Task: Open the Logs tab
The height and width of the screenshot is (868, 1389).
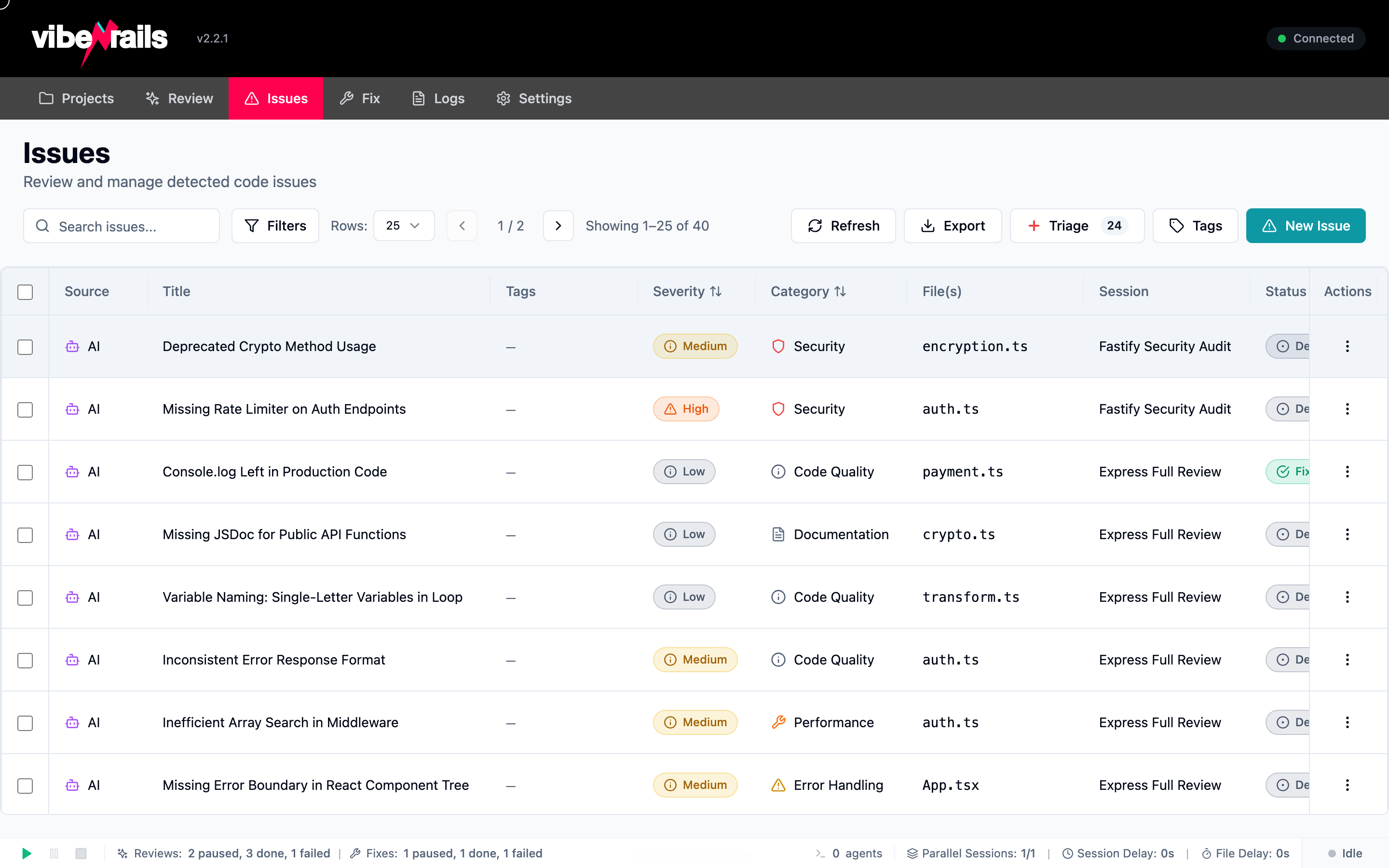Action: click(x=437, y=98)
